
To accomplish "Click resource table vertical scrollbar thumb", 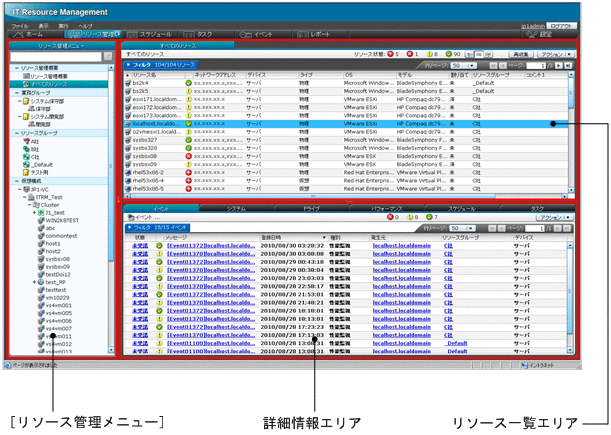I will click(x=571, y=93).
